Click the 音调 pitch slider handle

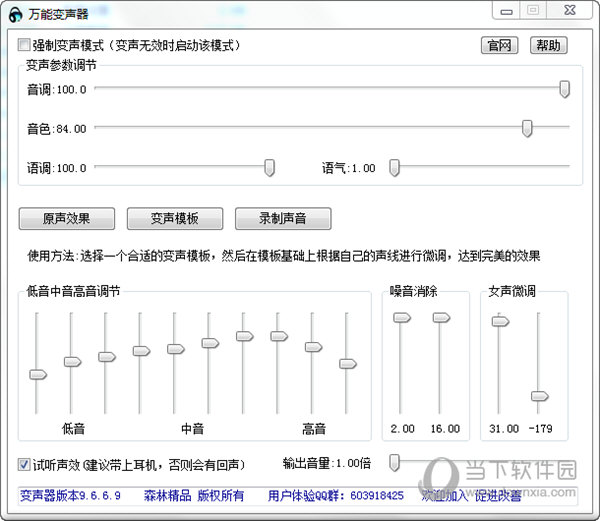coord(565,89)
